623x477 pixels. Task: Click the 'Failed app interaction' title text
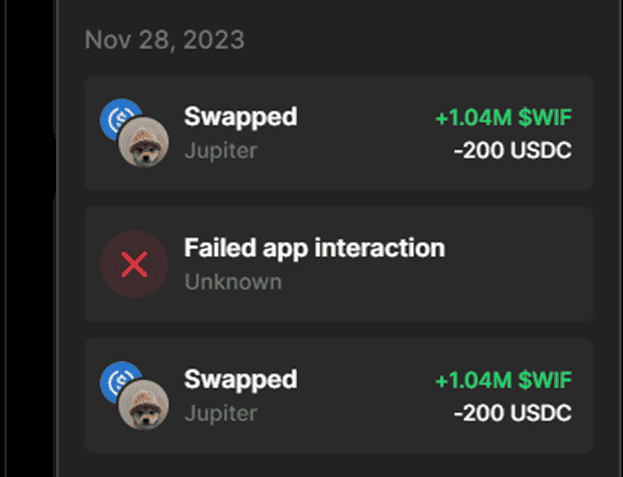point(314,249)
